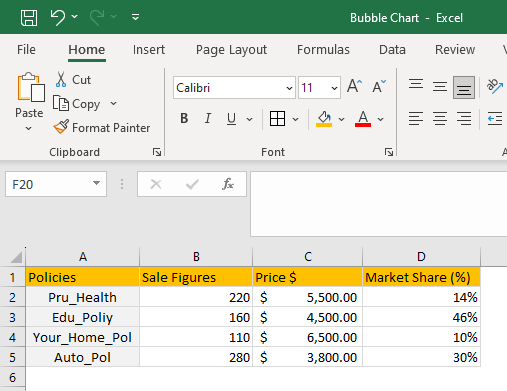Open the undo history dropdown arrow
This screenshot has height=391, width=507.
point(75,16)
